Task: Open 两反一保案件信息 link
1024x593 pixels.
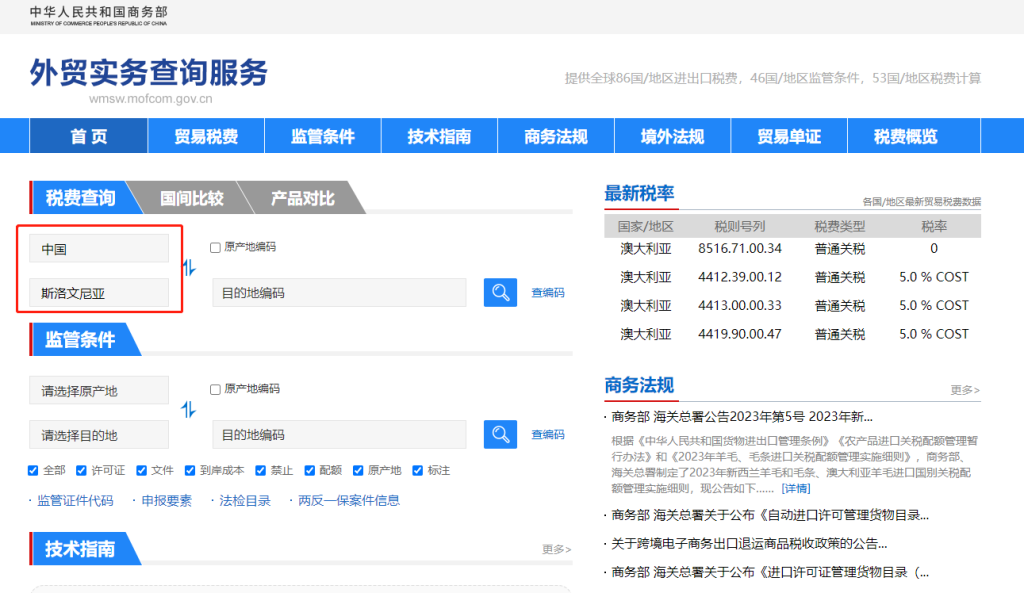Action: [x=349, y=501]
